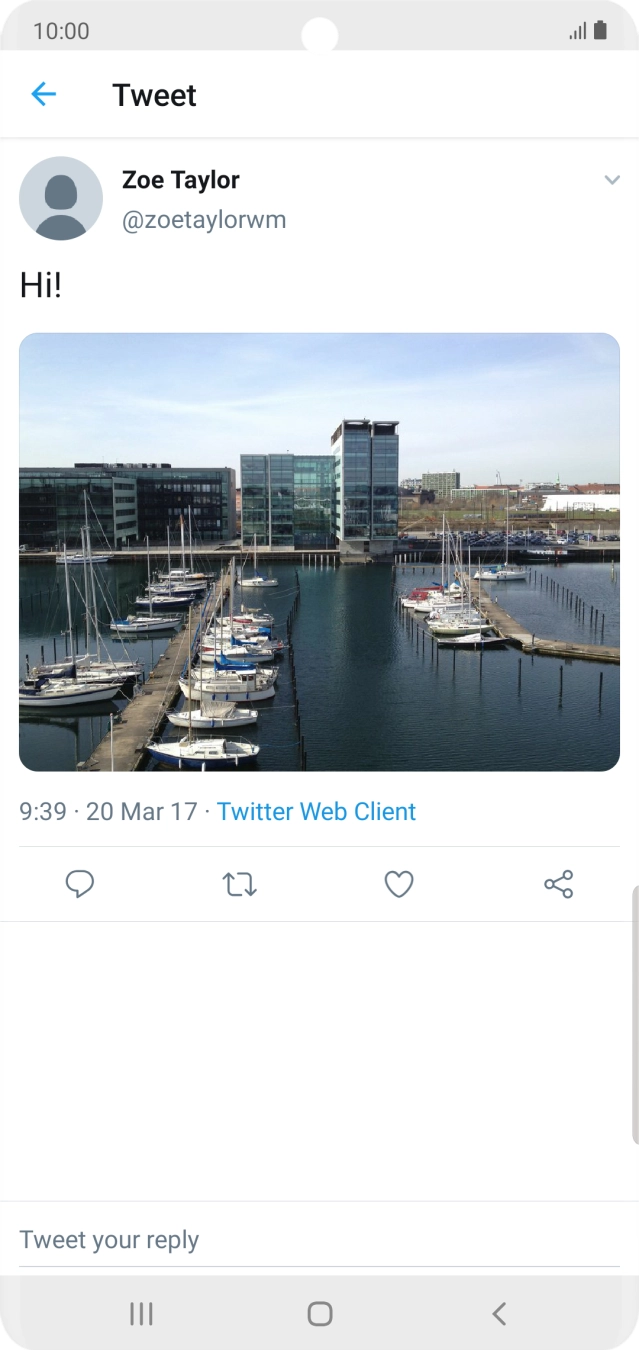Open the Twitter Web Client link
639x1350 pixels.
click(x=316, y=811)
